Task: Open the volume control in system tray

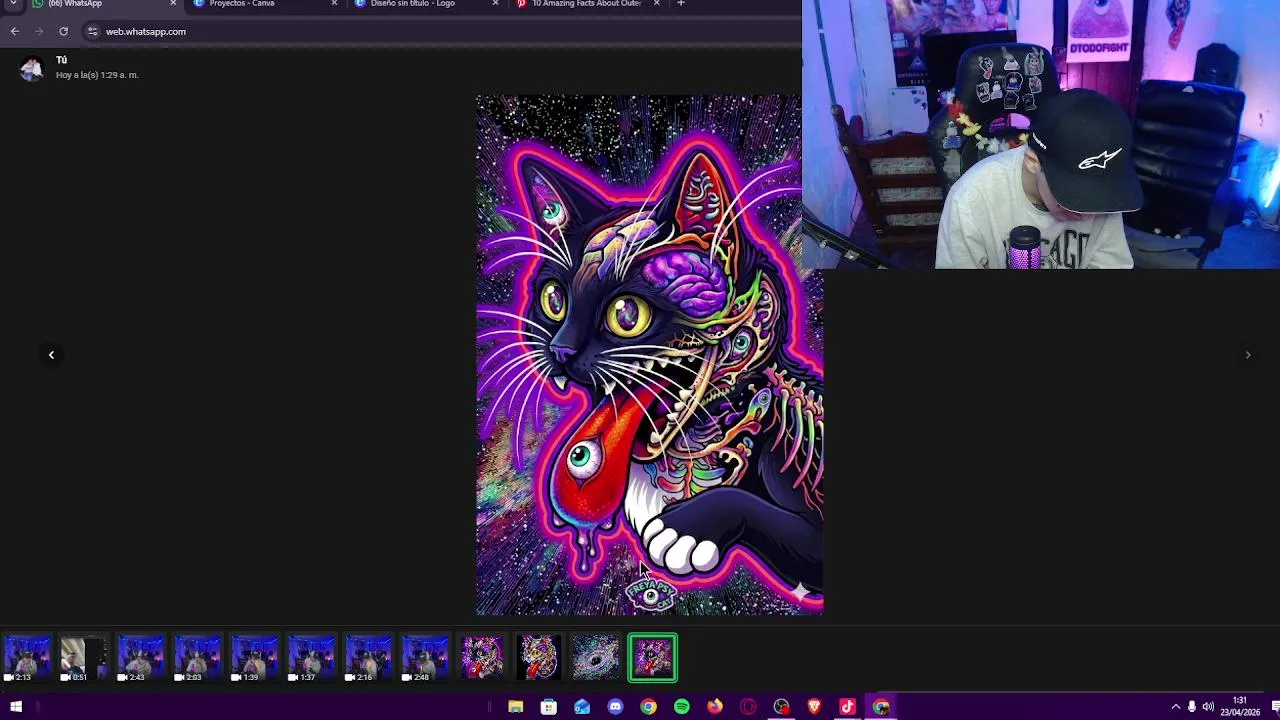Action: tap(1208, 707)
